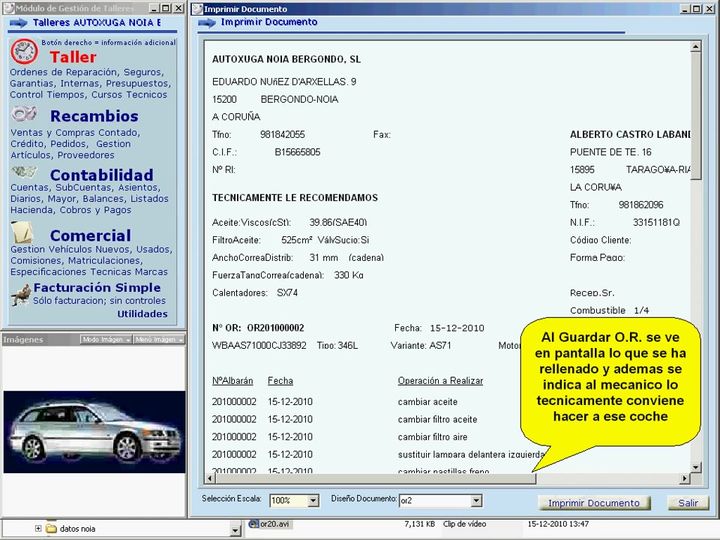The height and width of the screenshot is (540, 720).
Task: Click the 15-12-2010 13:47 modified date
Action: [x=558, y=524]
